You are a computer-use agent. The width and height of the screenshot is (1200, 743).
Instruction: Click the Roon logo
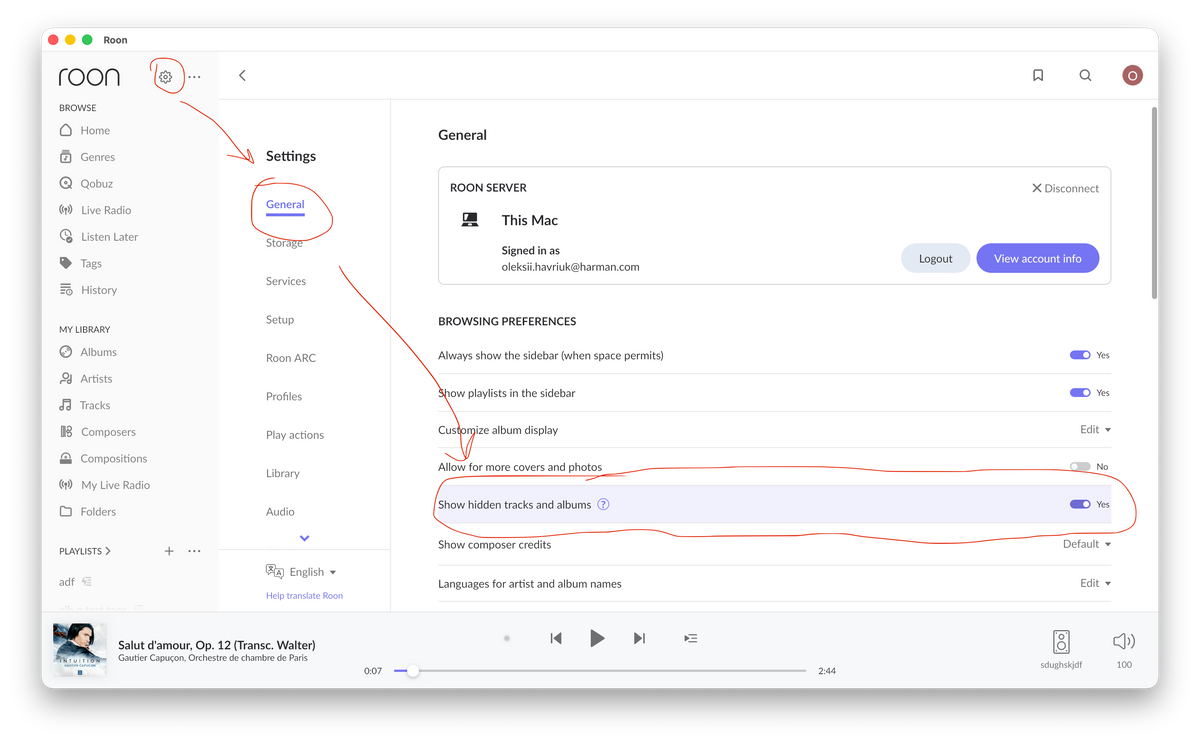click(89, 77)
